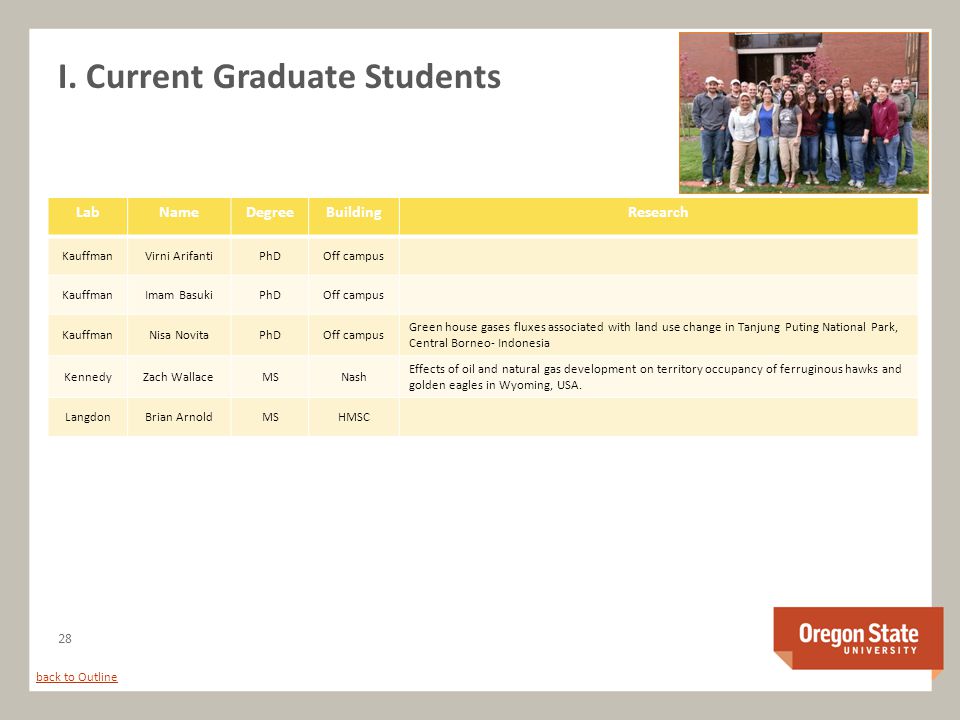960x720 pixels.
Task: Click the Tanjung Puting research description
Action: [653, 335]
